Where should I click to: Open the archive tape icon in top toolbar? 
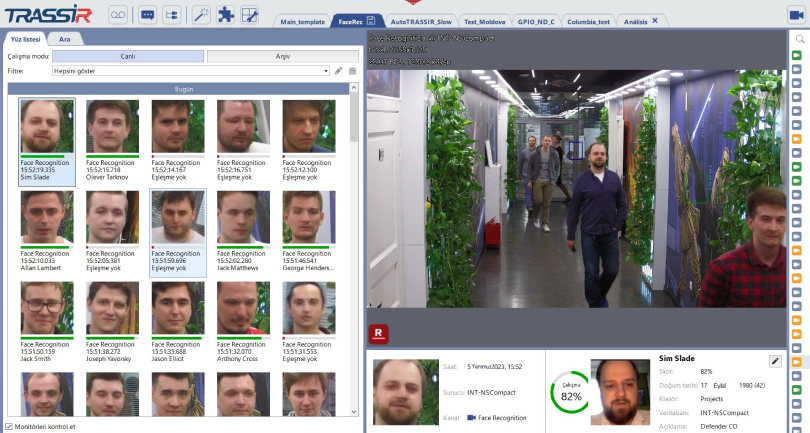pyautogui.click(x=118, y=14)
